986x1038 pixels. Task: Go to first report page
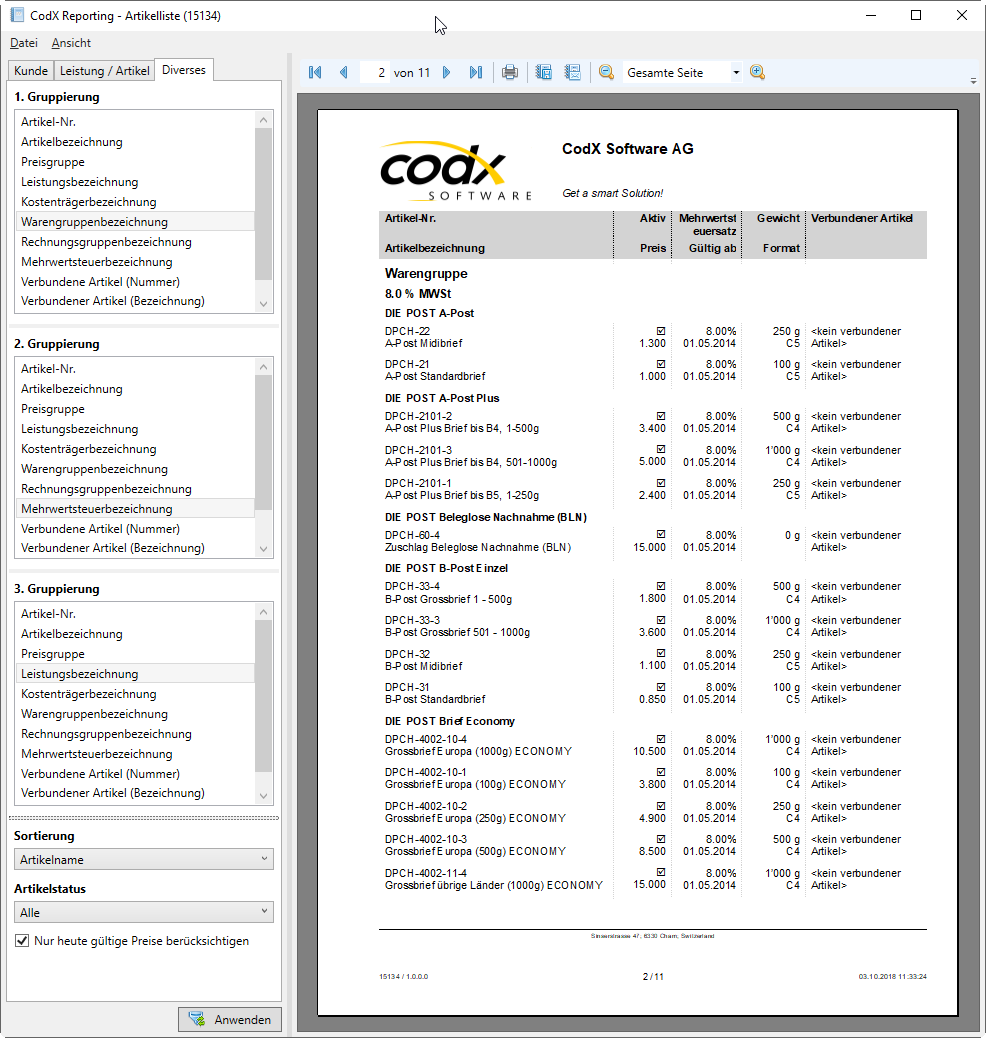click(315, 72)
